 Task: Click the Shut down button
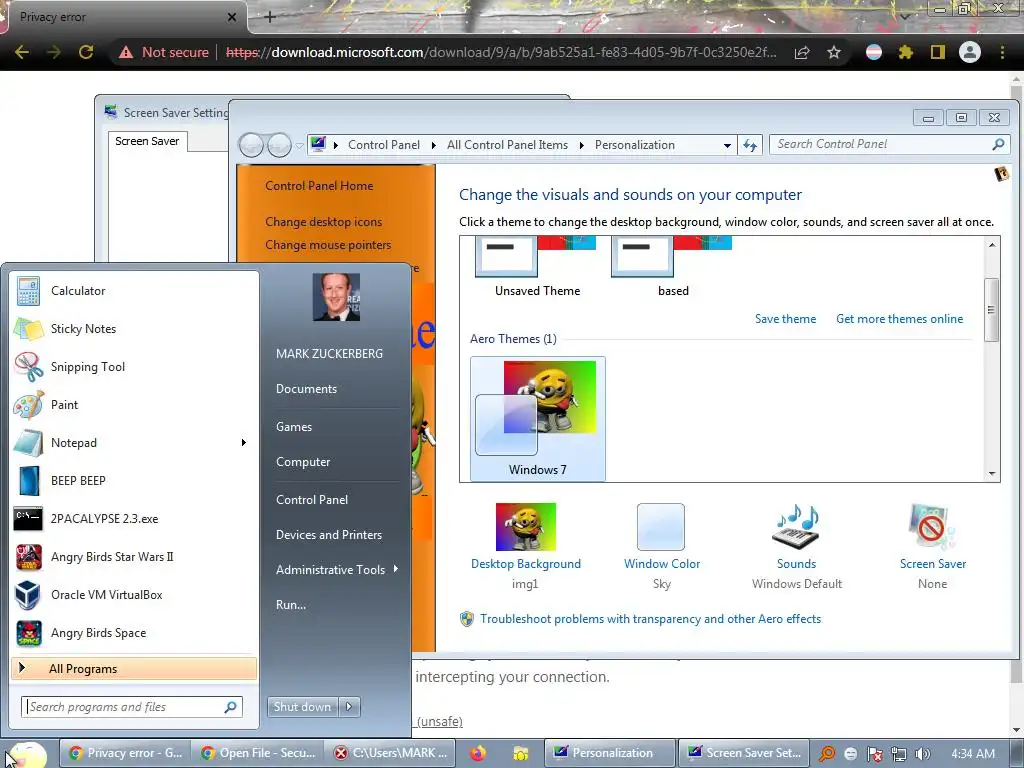pyautogui.click(x=303, y=707)
